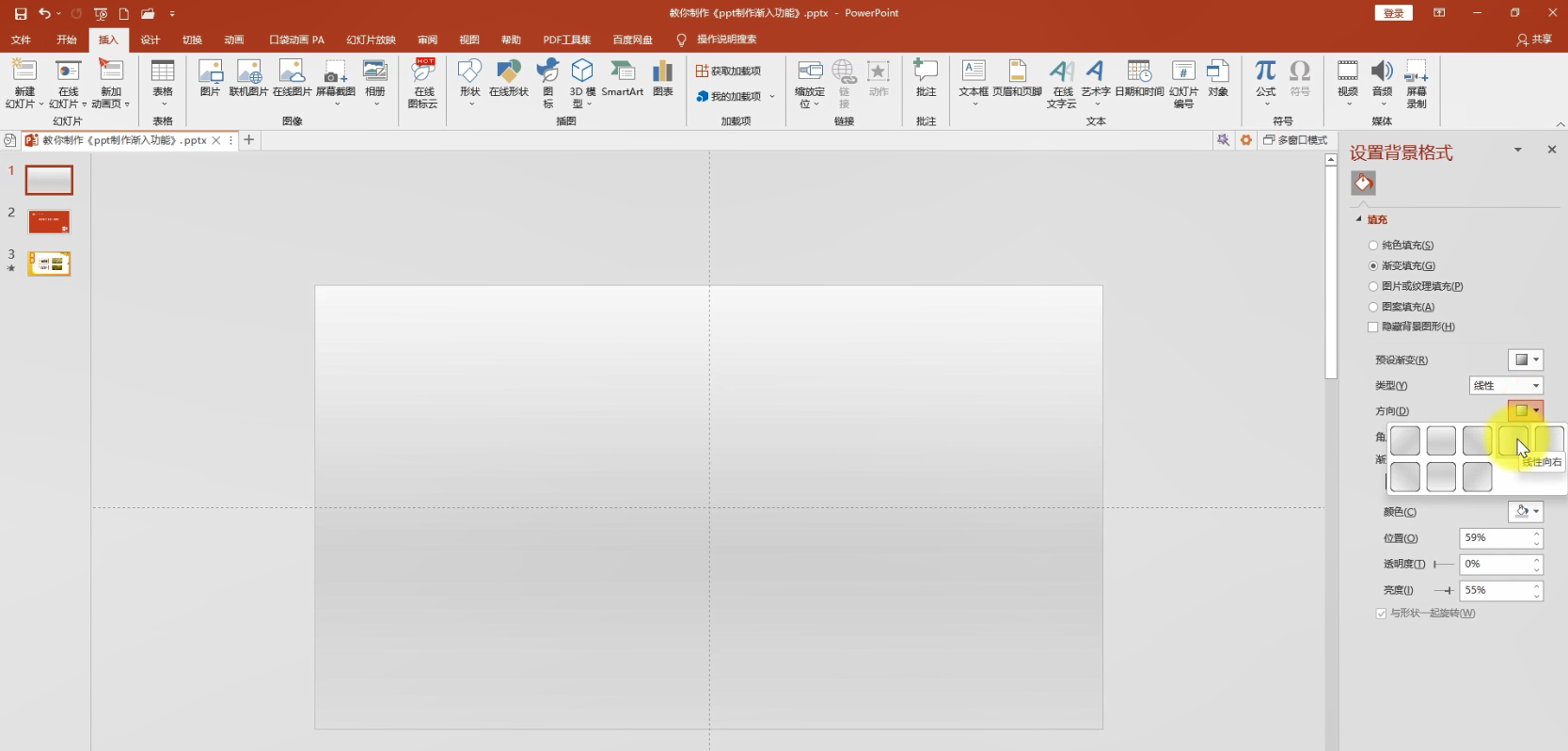The height and width of the screenshot is (751, 1568).
Task: Toggle the 方向 direction dropdown button
Action: [x=1526, y=410]
